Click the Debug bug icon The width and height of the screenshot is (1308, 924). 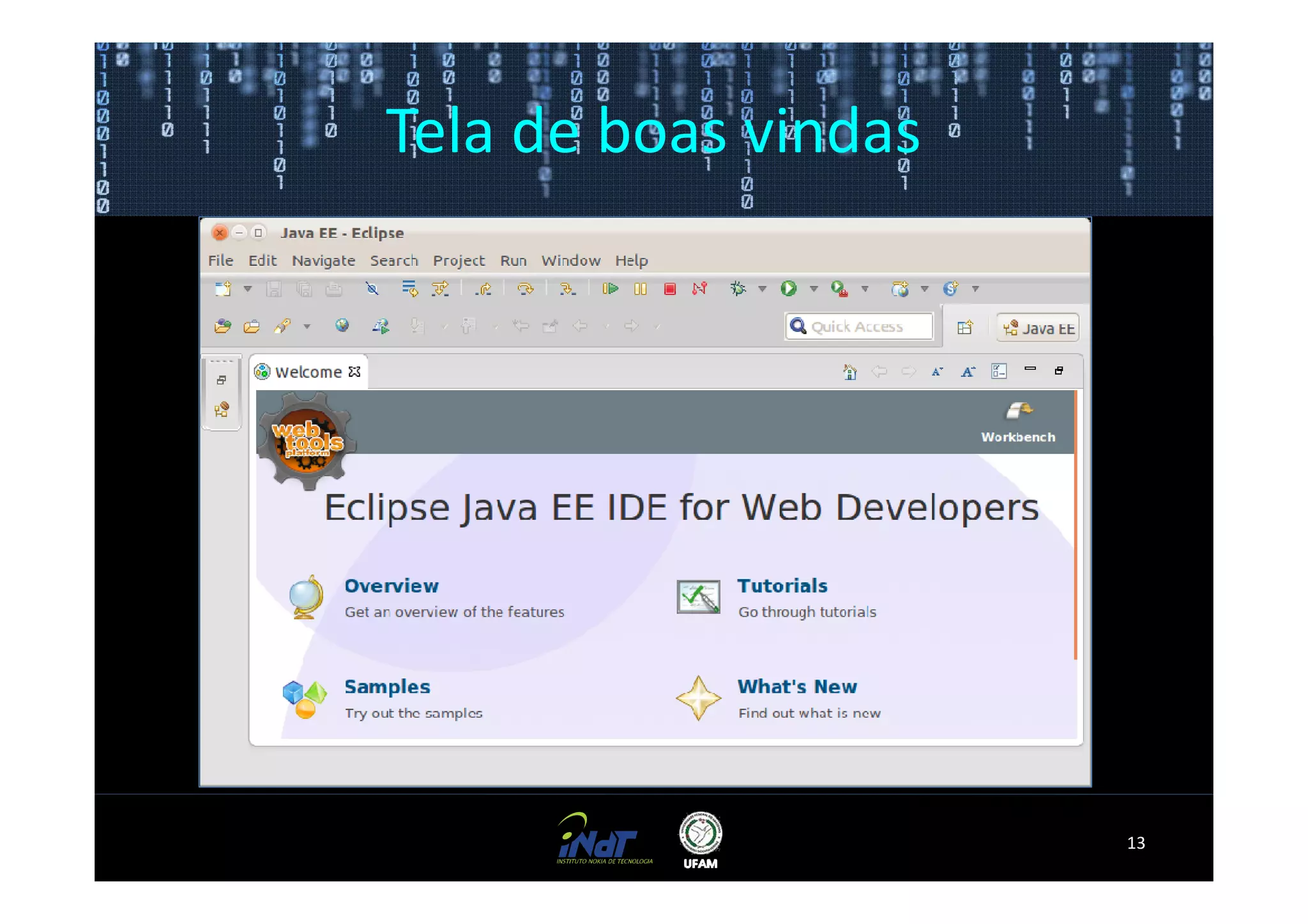(x=738, y=289)
